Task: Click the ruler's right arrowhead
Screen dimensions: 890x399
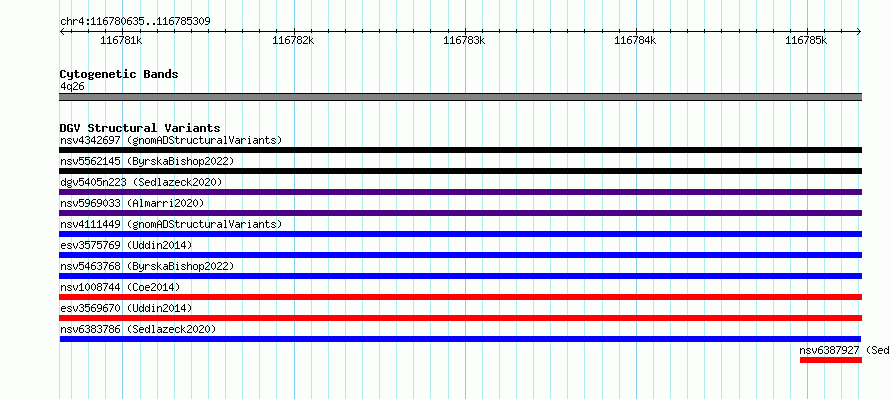Action: [859, 31]
